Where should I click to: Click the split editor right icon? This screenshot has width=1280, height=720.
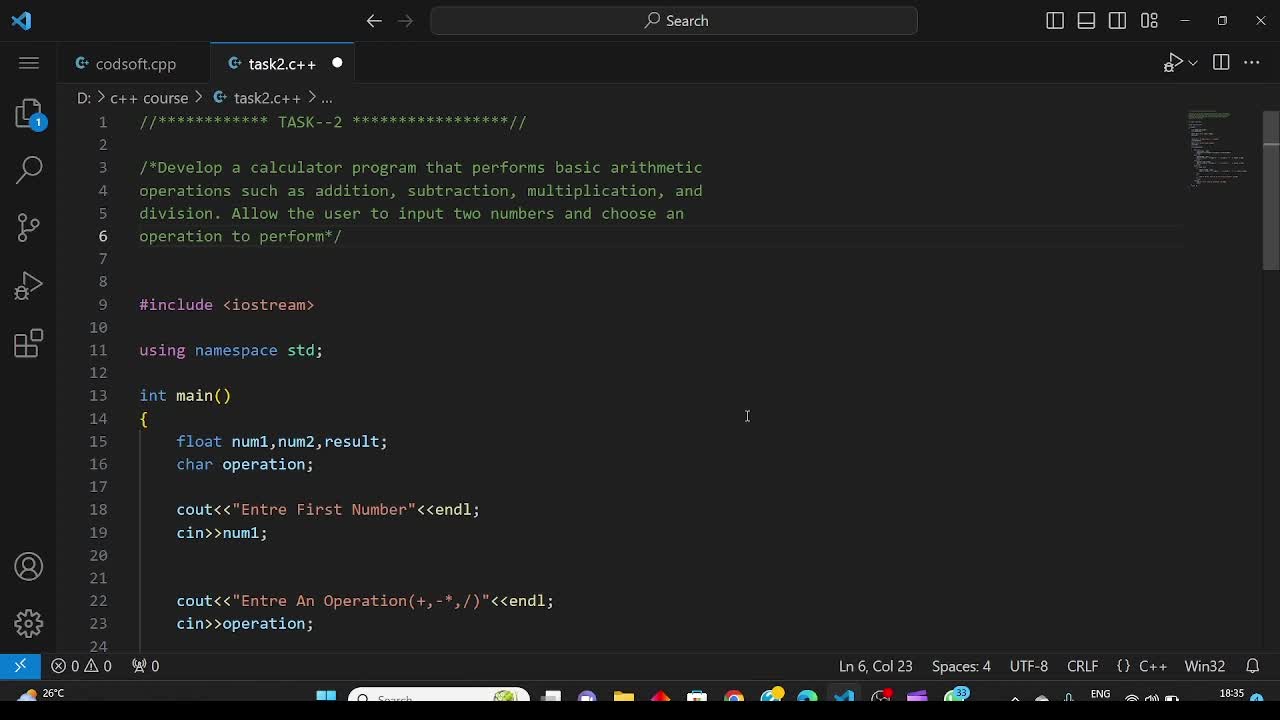click(1221, 63)
